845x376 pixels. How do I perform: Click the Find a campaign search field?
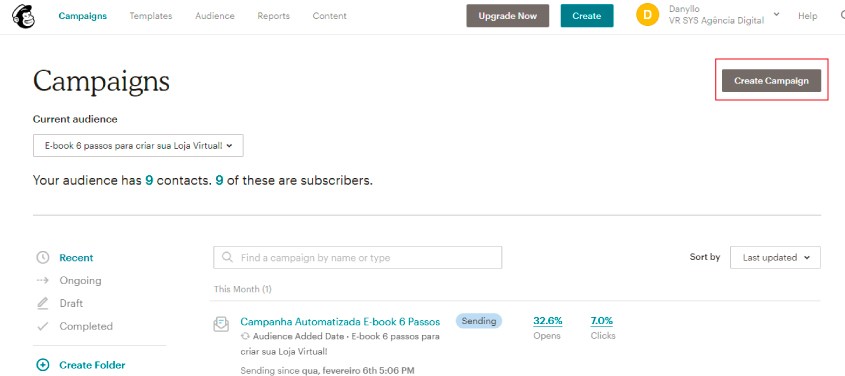(x=357, y=257)
